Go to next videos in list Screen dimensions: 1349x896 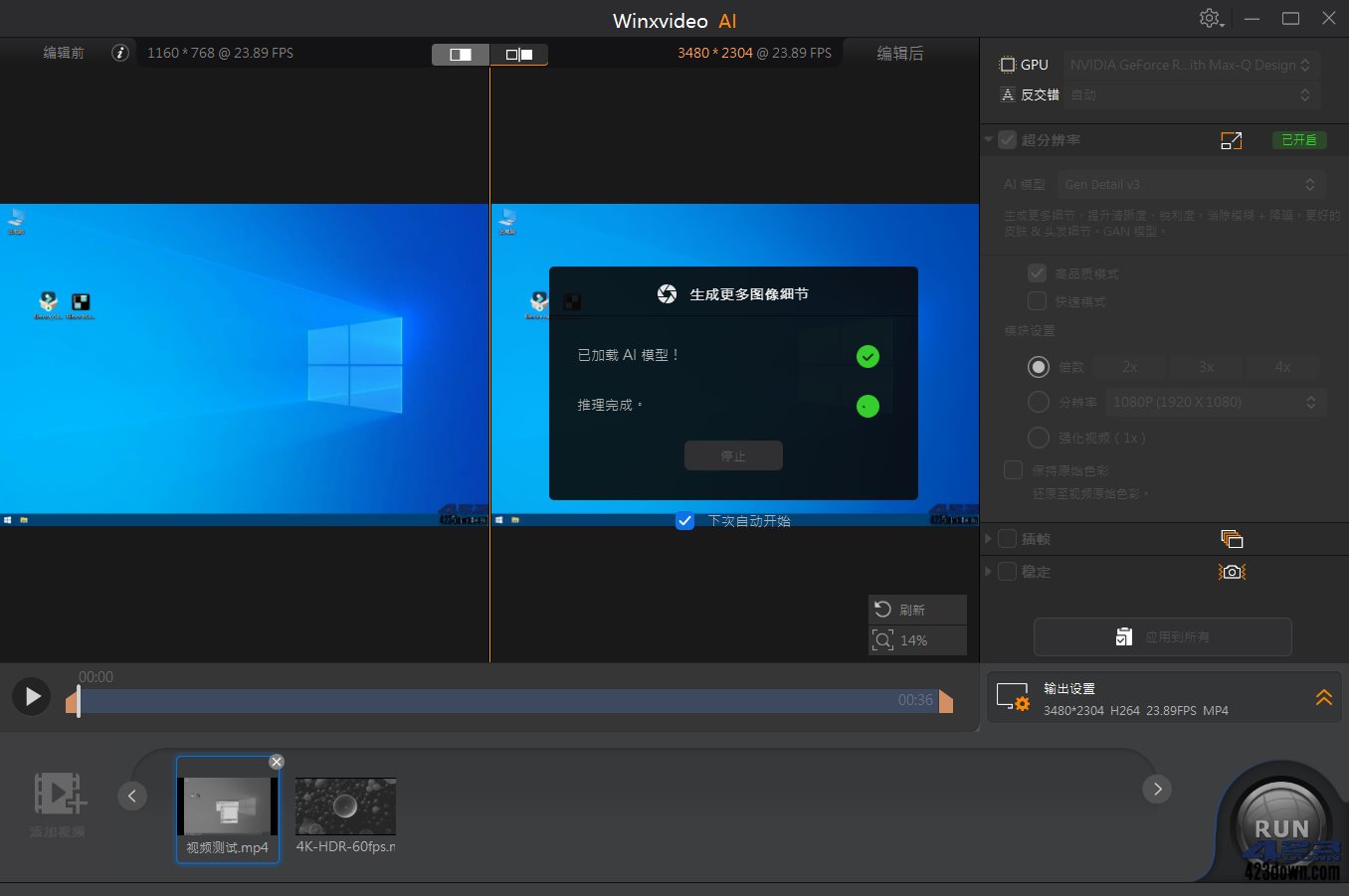coord(1156,789)
